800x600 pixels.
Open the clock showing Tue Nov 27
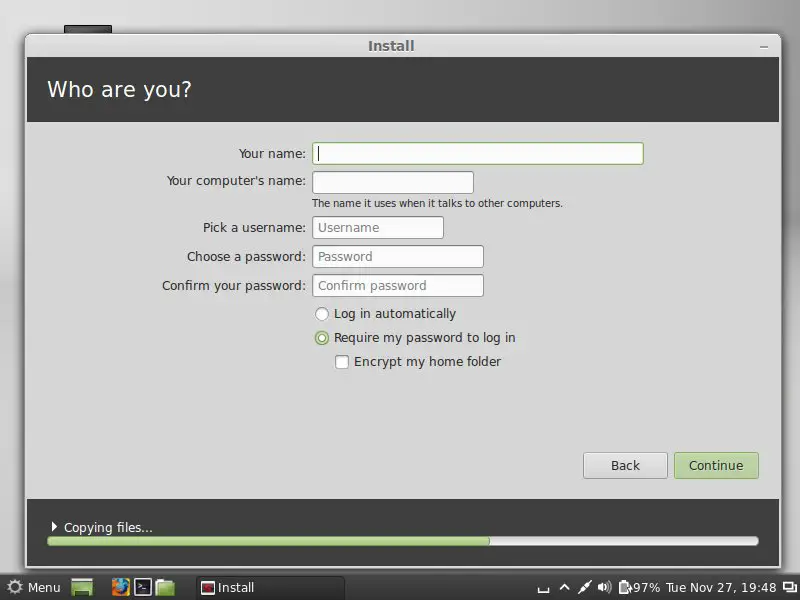coord(721,588)
